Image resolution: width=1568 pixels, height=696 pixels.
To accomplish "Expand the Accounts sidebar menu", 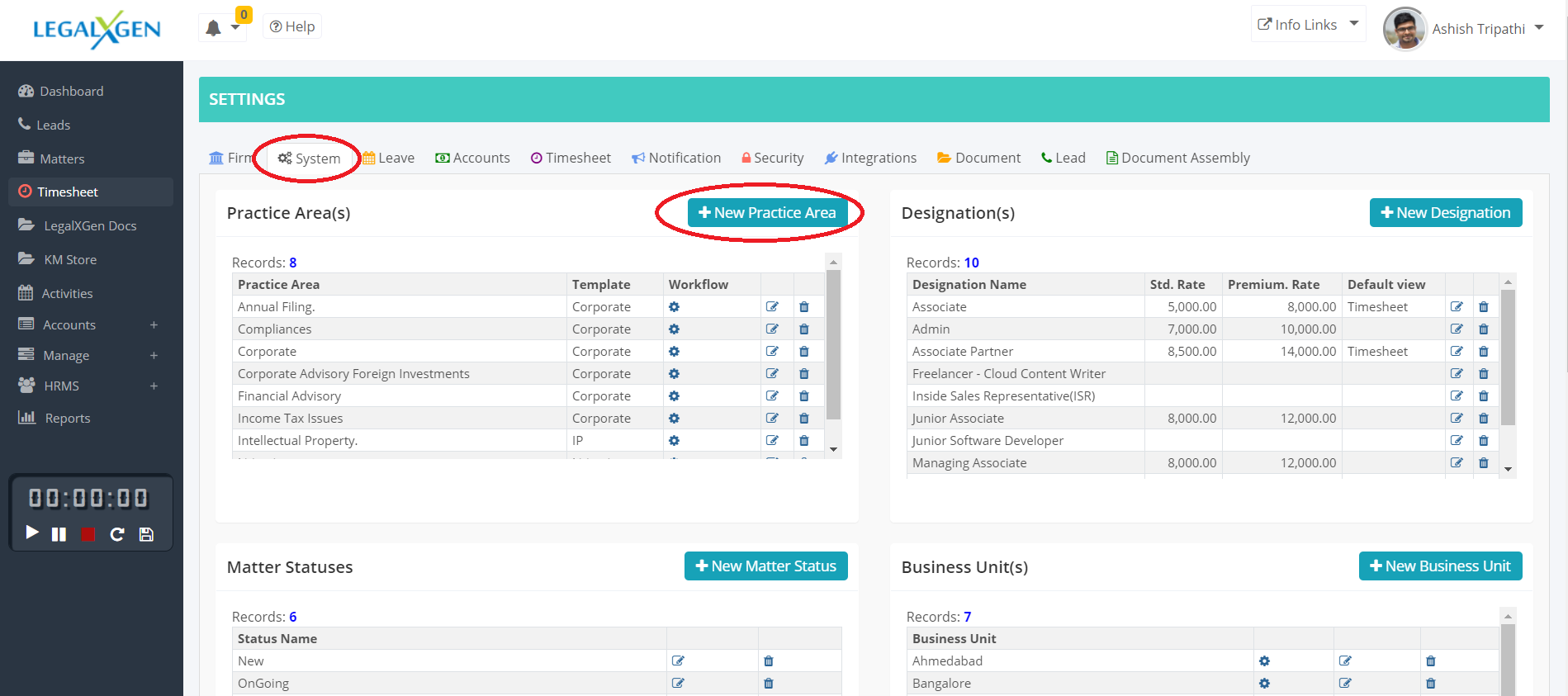I will tap(154, 325).
